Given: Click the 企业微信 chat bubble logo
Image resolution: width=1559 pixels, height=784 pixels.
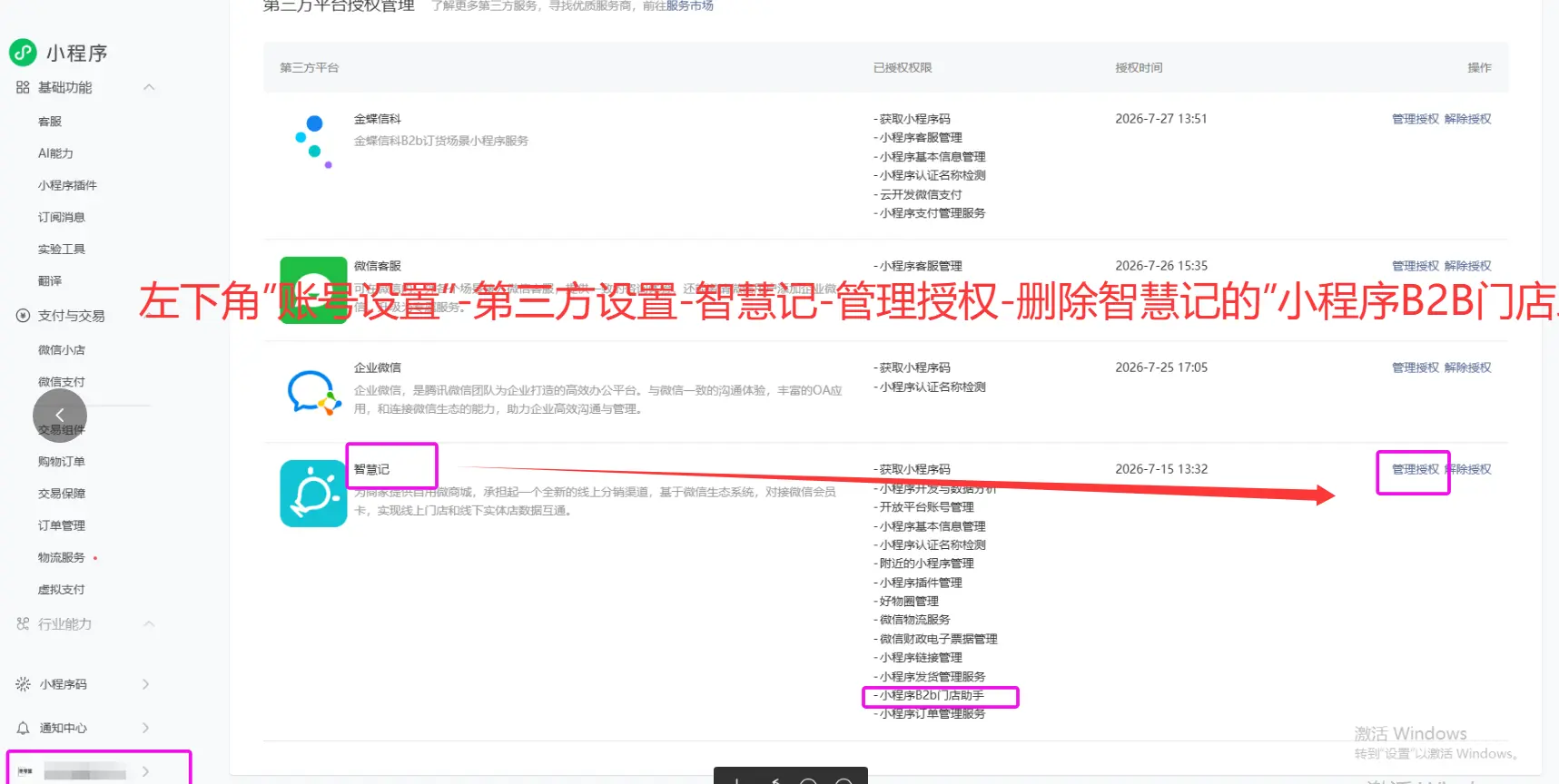Looking at the screenshot, I should click(x=313, y=392).
